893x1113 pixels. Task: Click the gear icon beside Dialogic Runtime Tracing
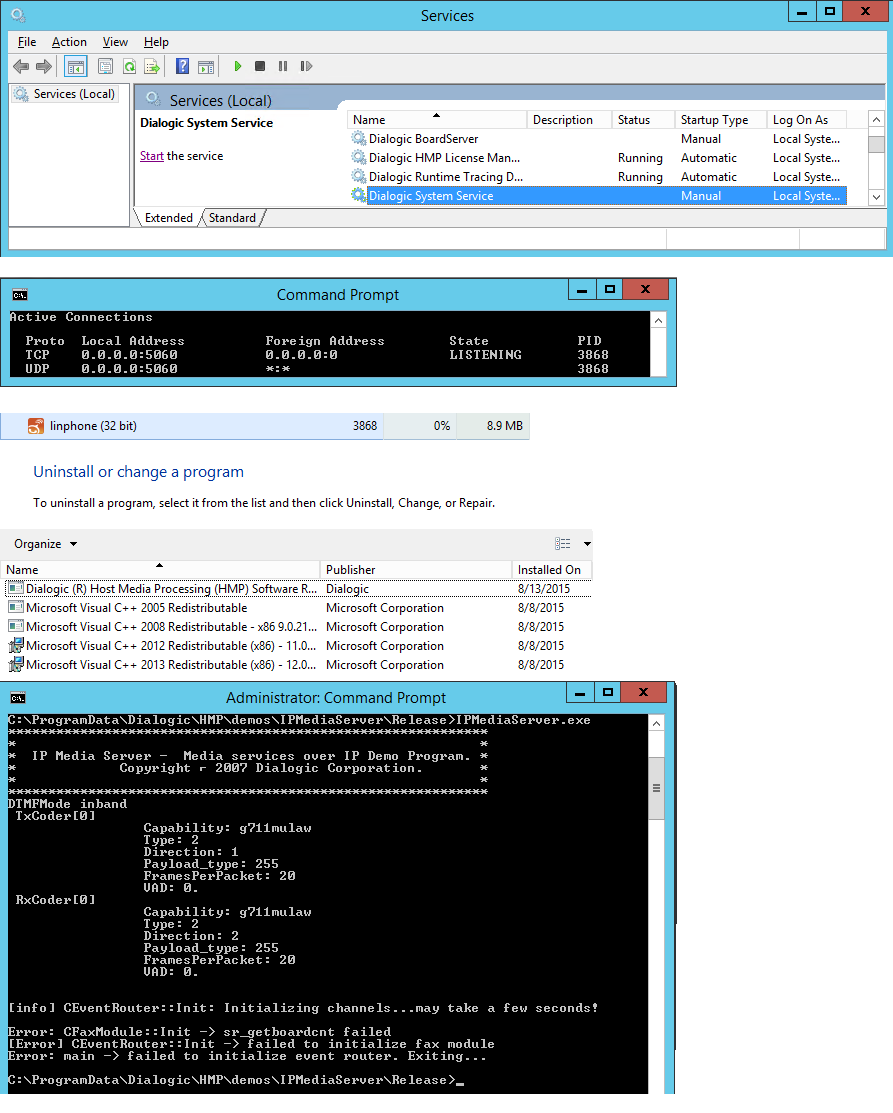pyautogui.click(x=358, y=177)
